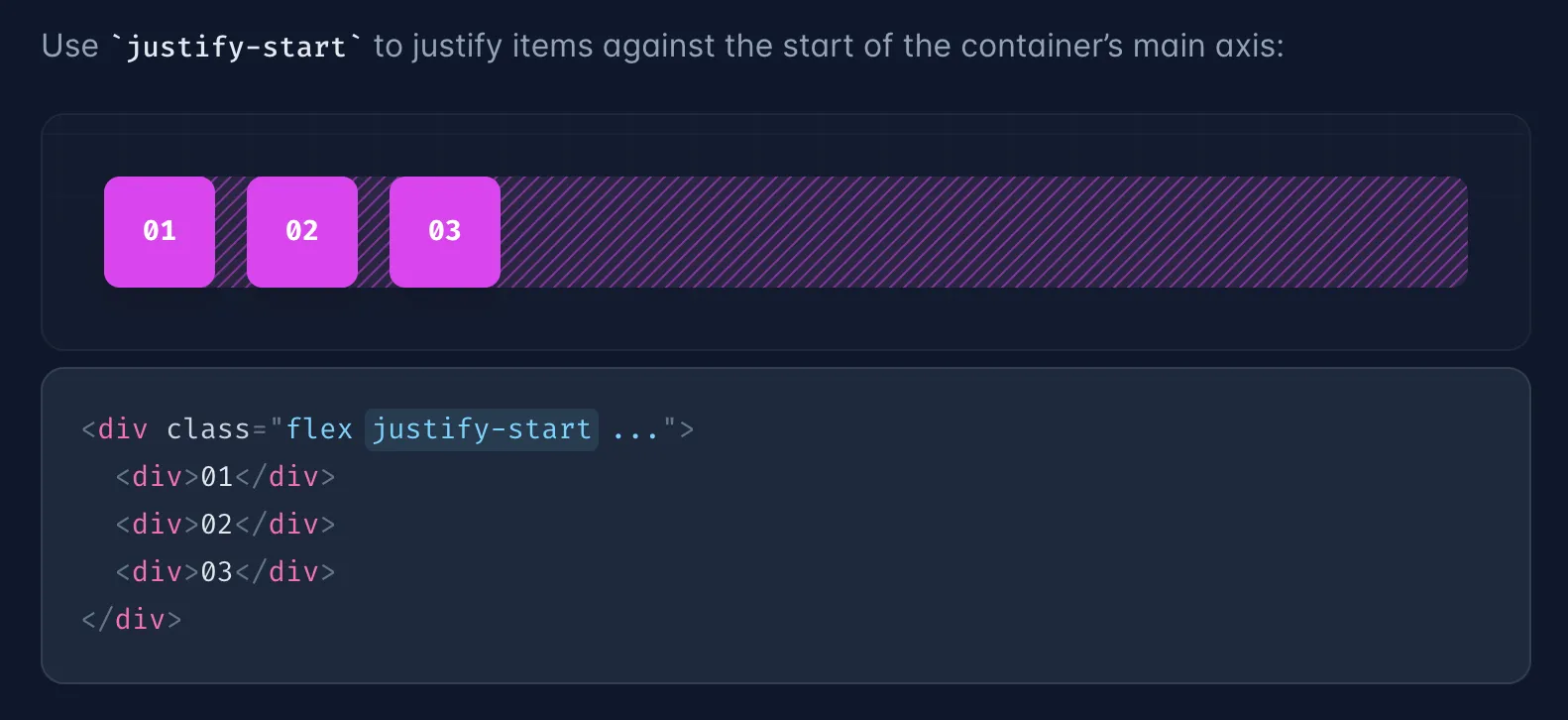Click the highlighted justify-start class in the code
This screenshot has width=1568, height=720.
[482, 429]
